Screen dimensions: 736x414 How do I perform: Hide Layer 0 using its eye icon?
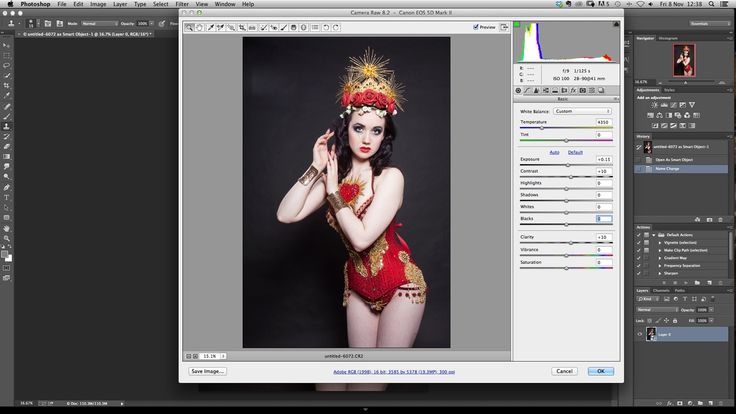click(640, 333)
